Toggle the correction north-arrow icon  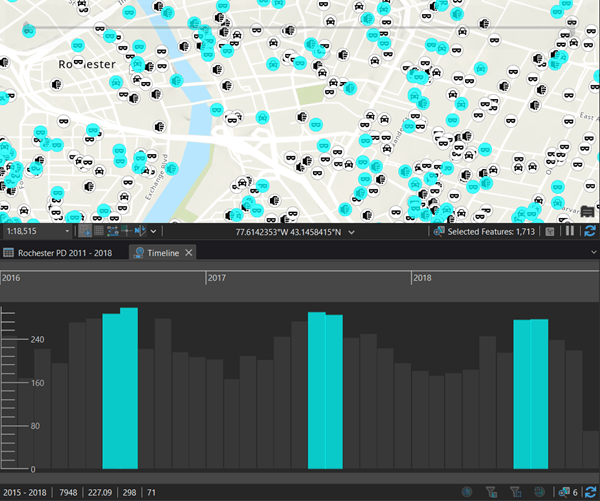pos(140,231)
